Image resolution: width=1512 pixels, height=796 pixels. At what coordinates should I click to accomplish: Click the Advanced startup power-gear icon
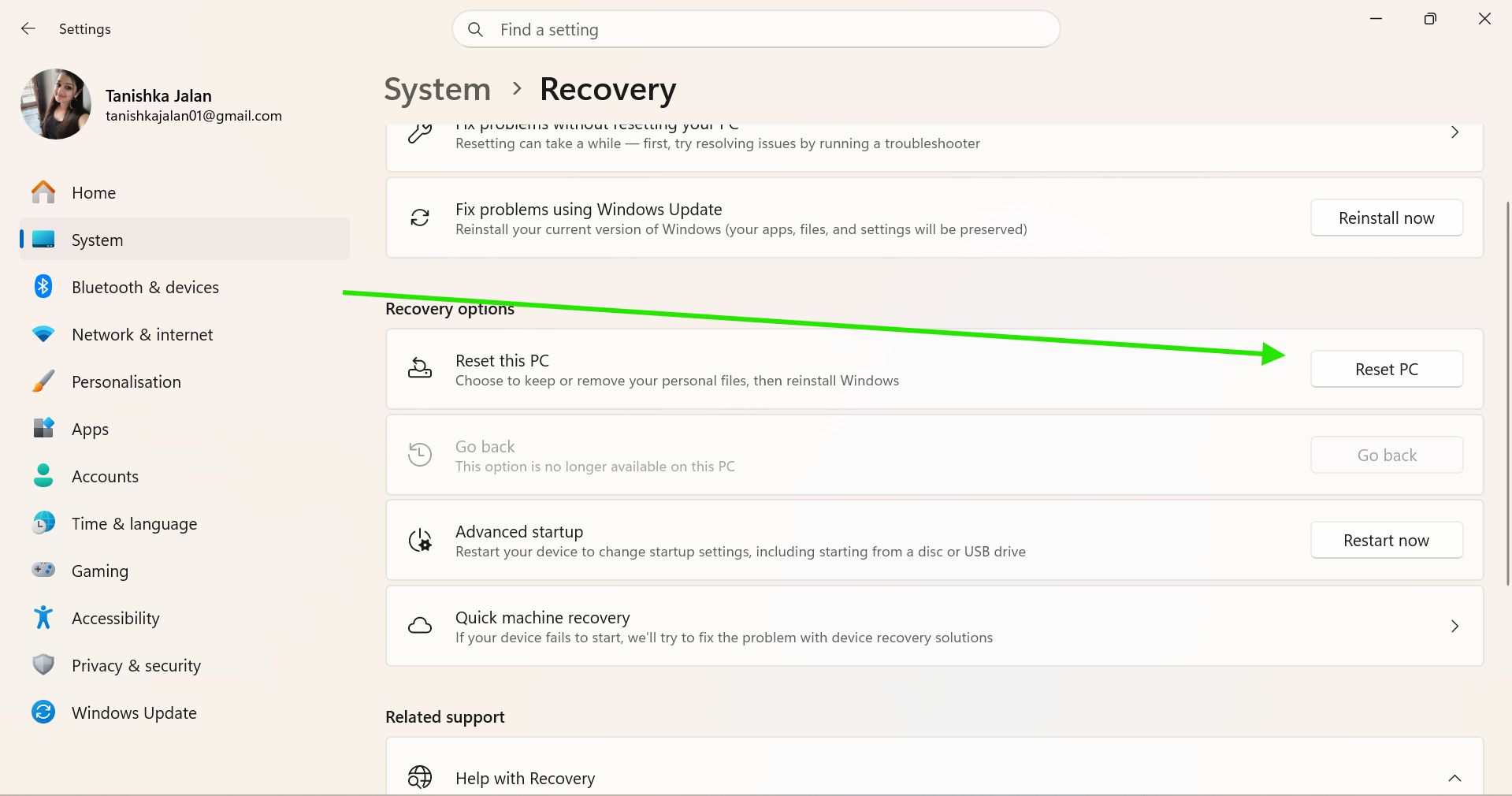(x=420, y=540)
